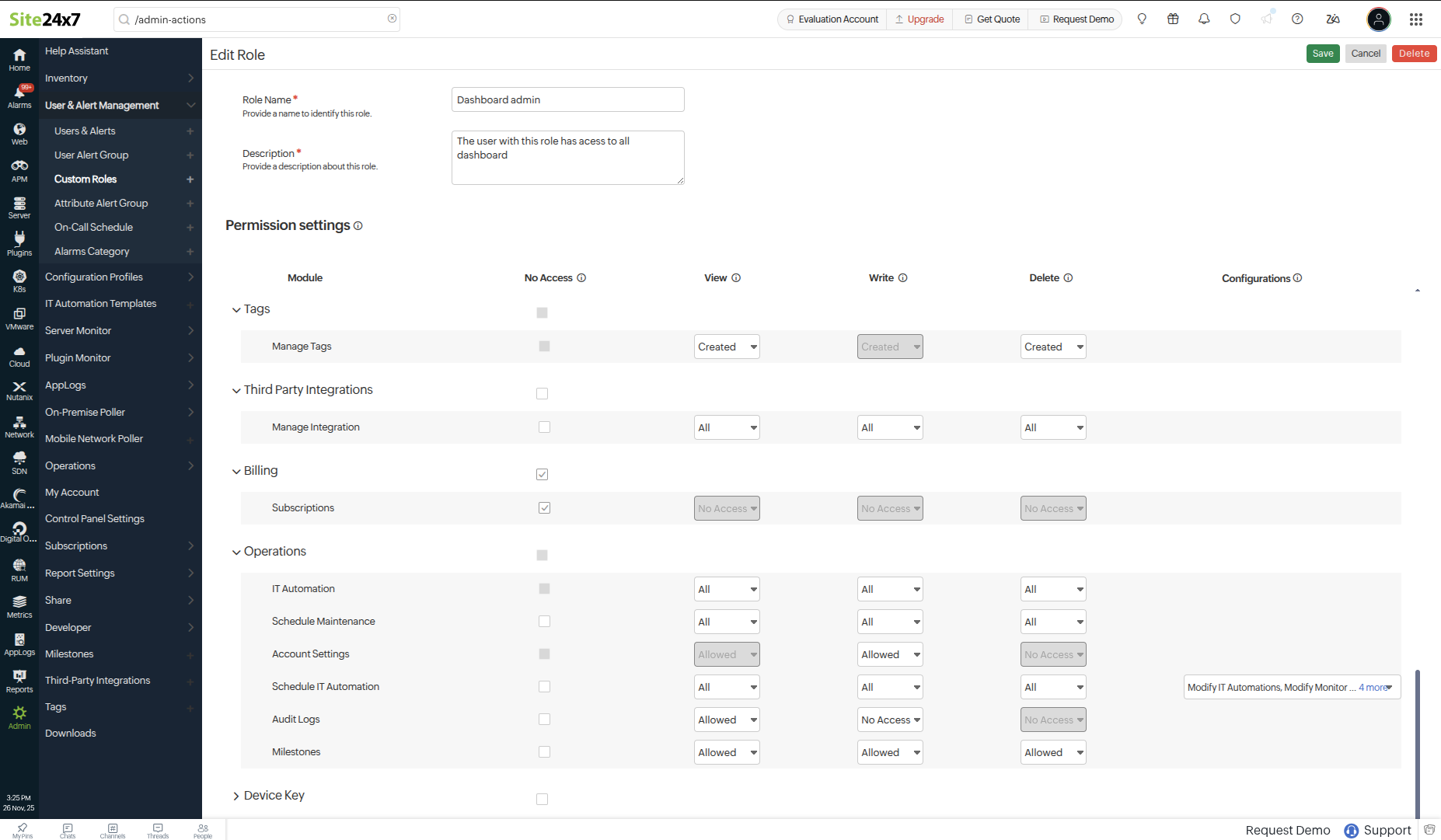
Task: Click the red Delete button
Action: 1414,54
